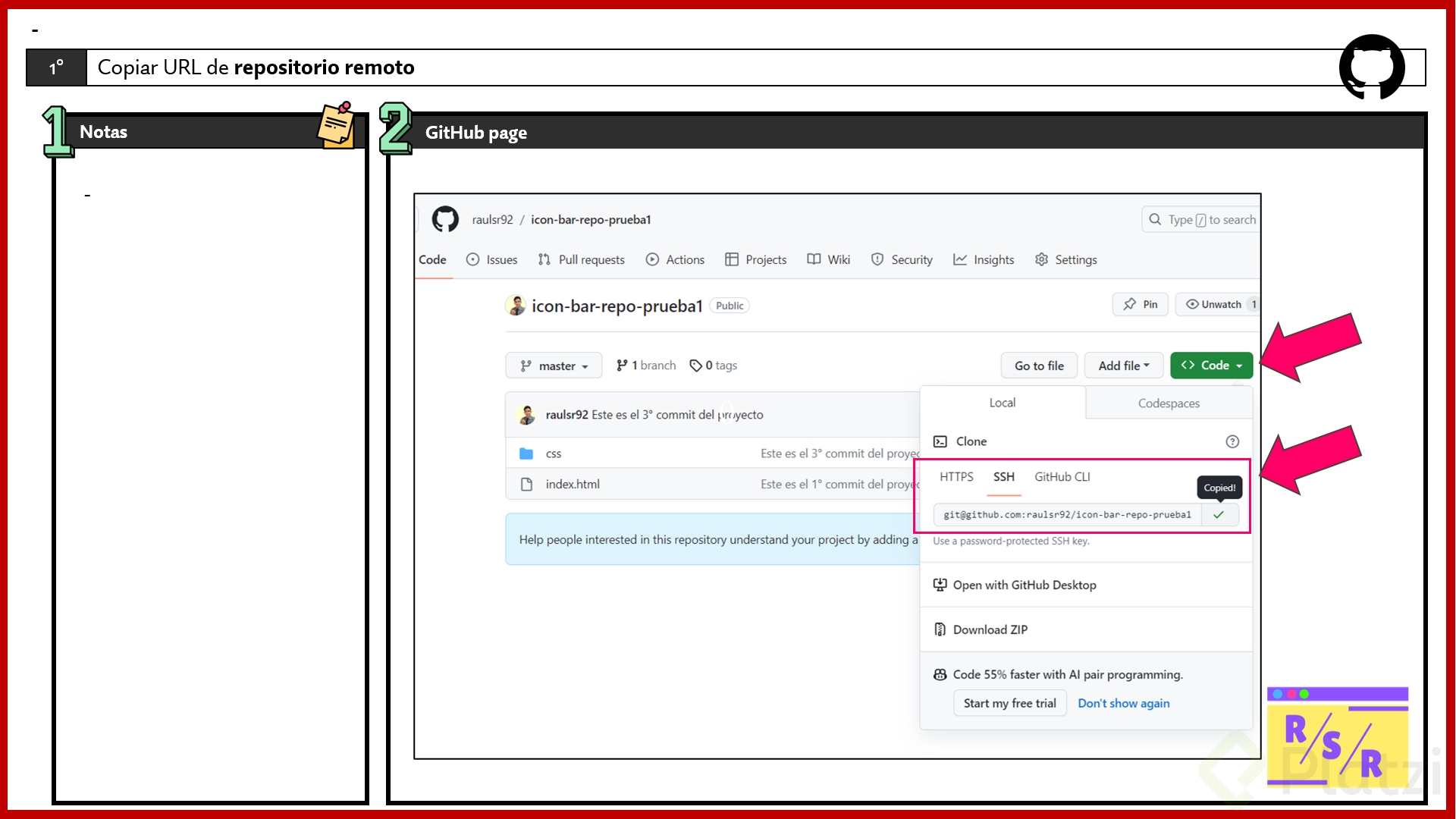Click the Pull requests branch icon
Image resolution: width=1456 pixels, height=819 pixels.
[544, 259]
